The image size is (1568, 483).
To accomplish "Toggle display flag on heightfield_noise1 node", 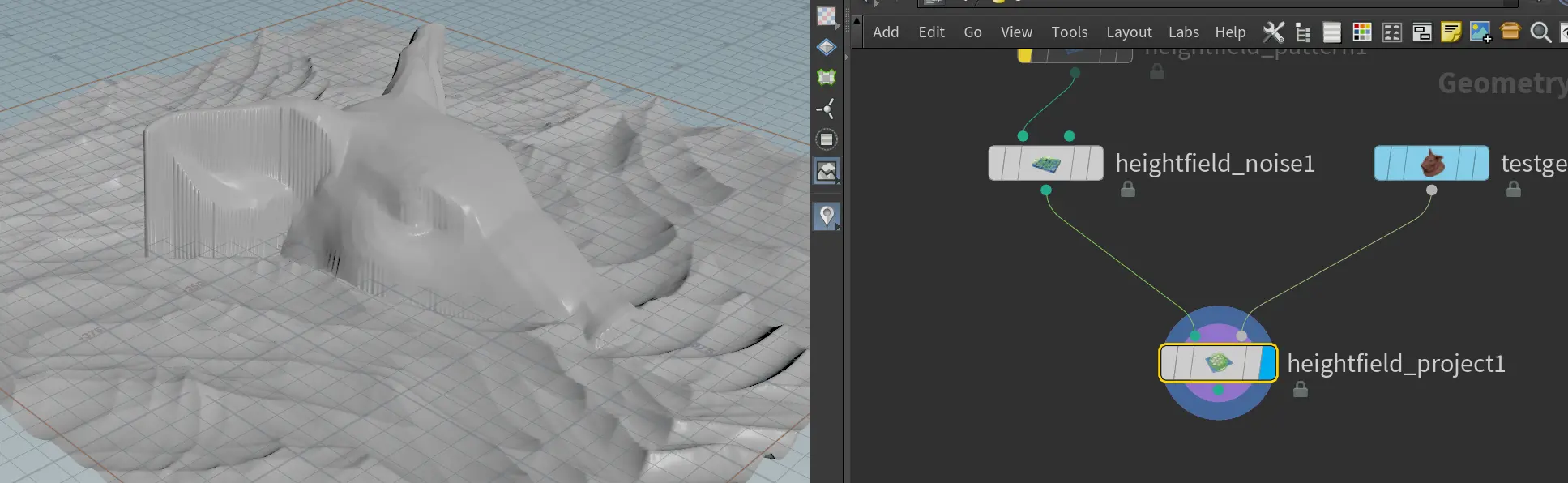I will pyautogui.click(x=1094, y=164).
